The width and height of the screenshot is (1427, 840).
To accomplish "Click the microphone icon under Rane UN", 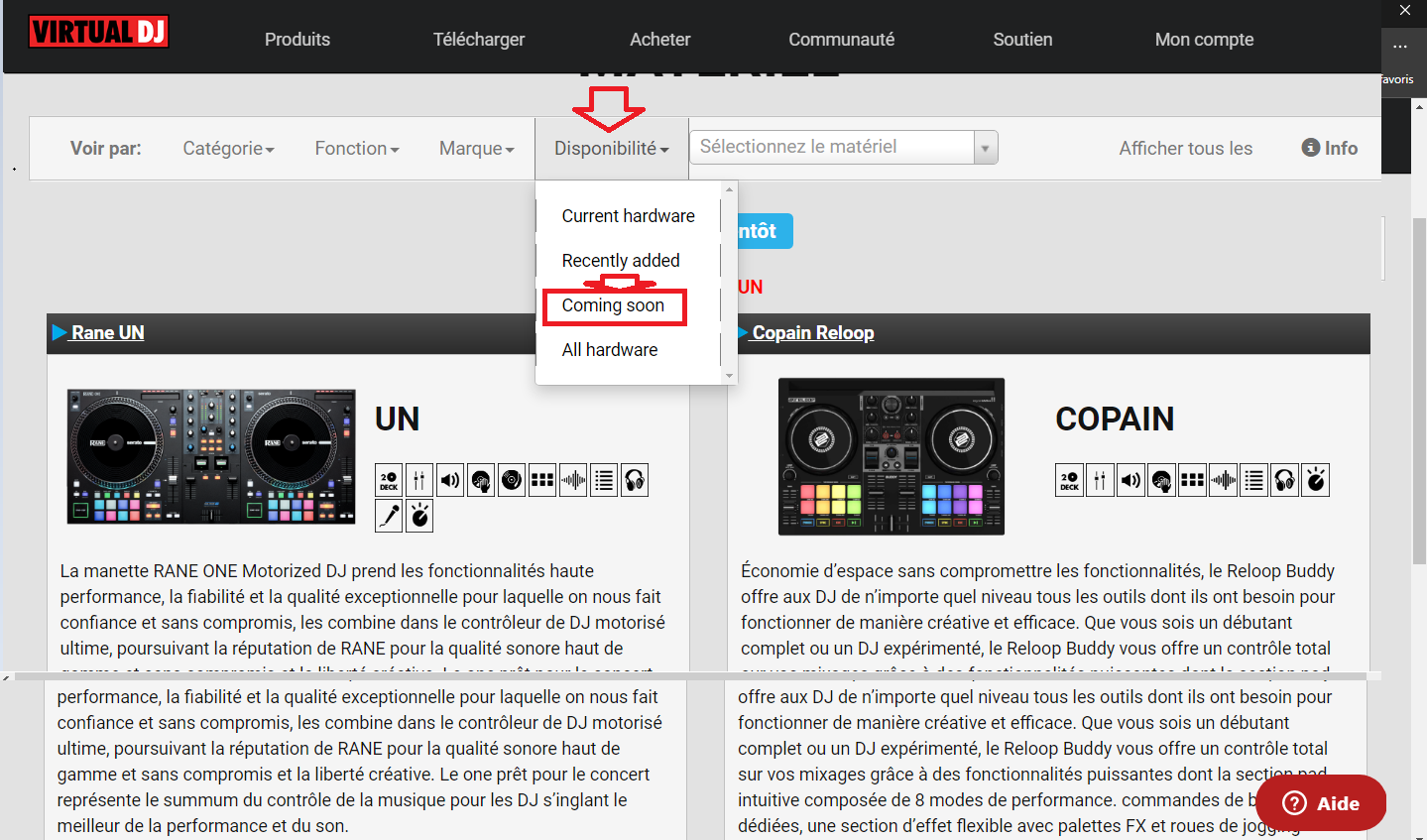I will pos(389,516).
